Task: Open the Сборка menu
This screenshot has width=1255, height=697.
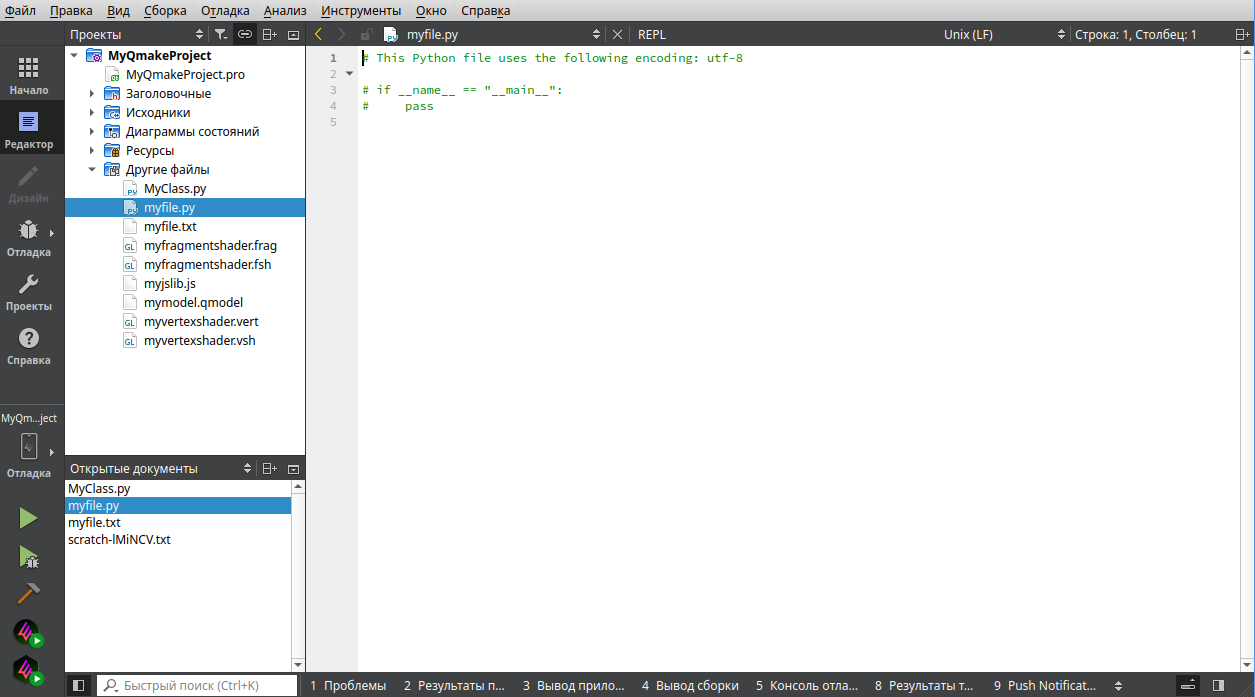Action: click(x=165, y=11)
